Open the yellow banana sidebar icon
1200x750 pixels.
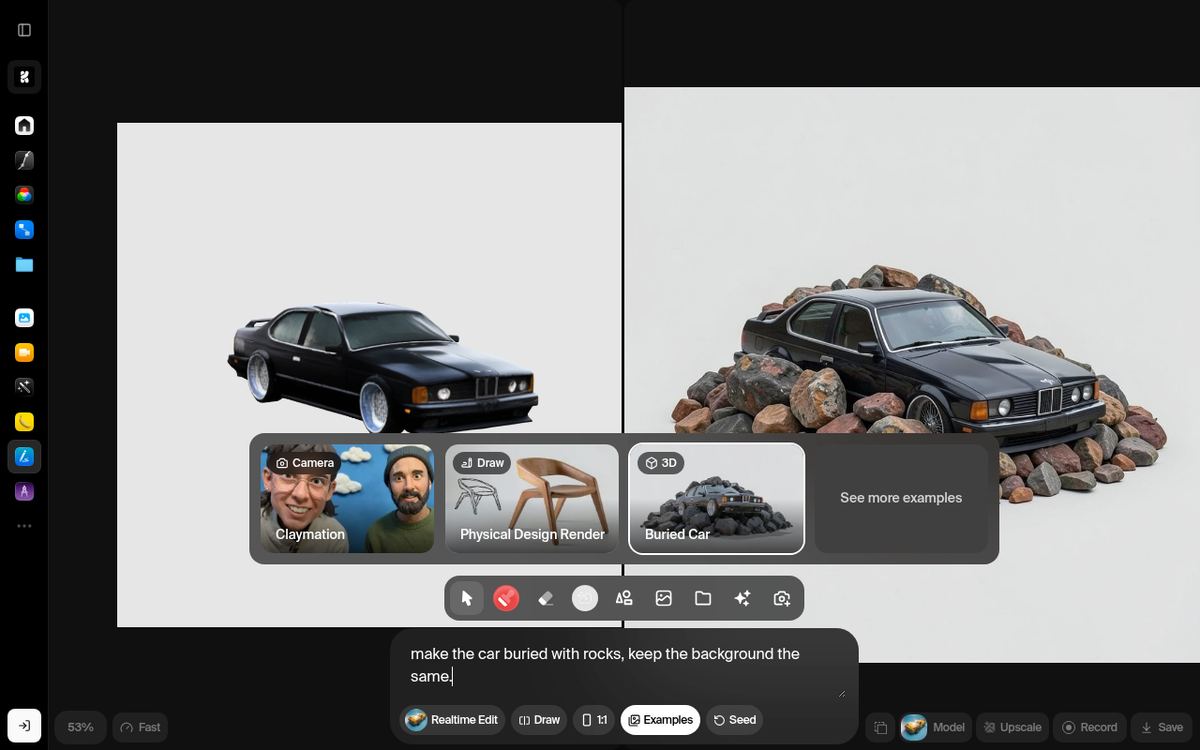click(24, 421)
